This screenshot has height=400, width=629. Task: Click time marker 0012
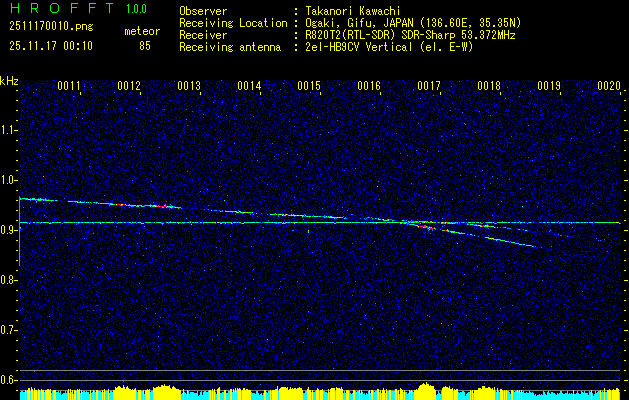[x=129, y=86]
